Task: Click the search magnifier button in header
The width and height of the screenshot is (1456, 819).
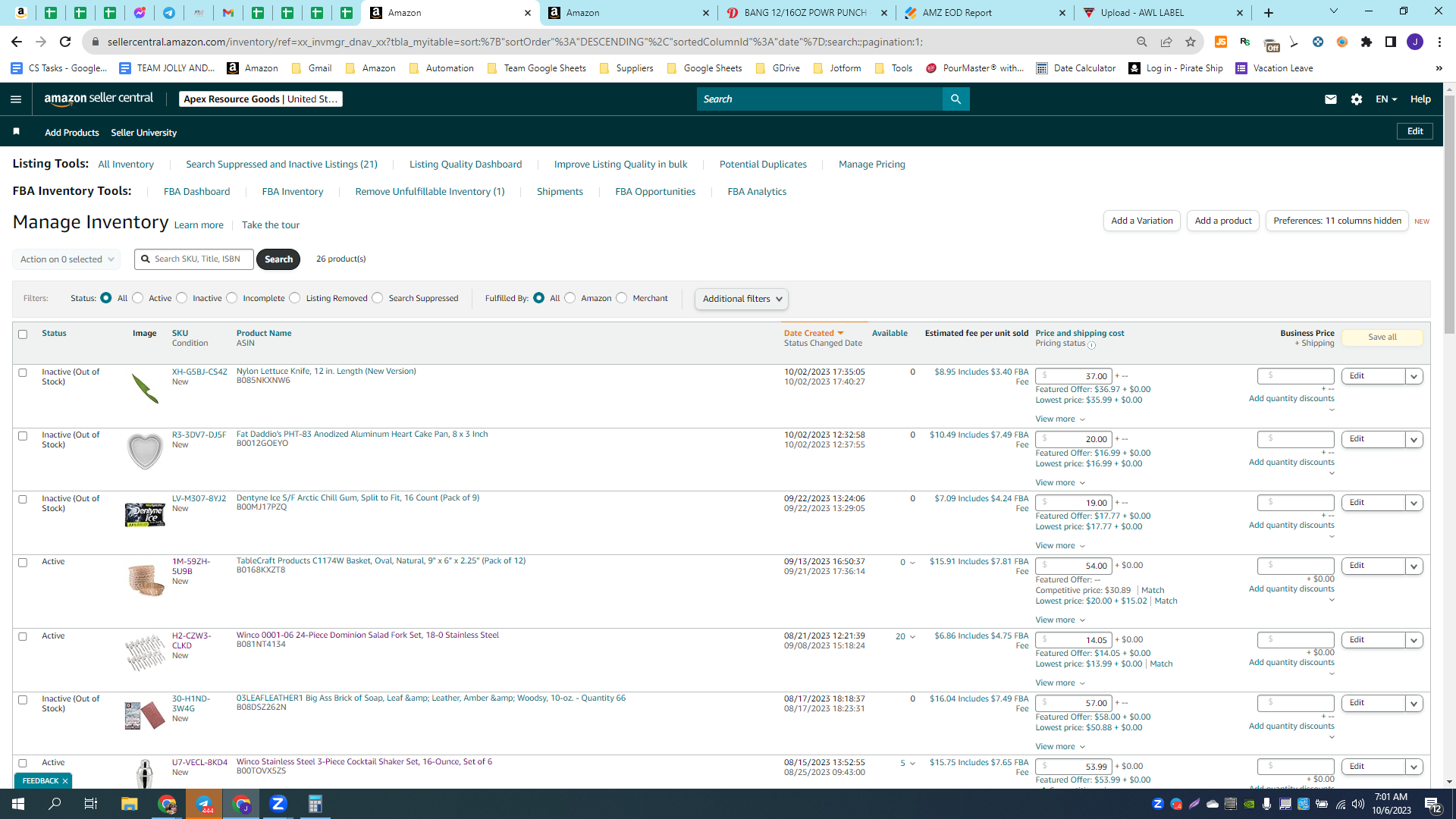Action: point(955,99)
